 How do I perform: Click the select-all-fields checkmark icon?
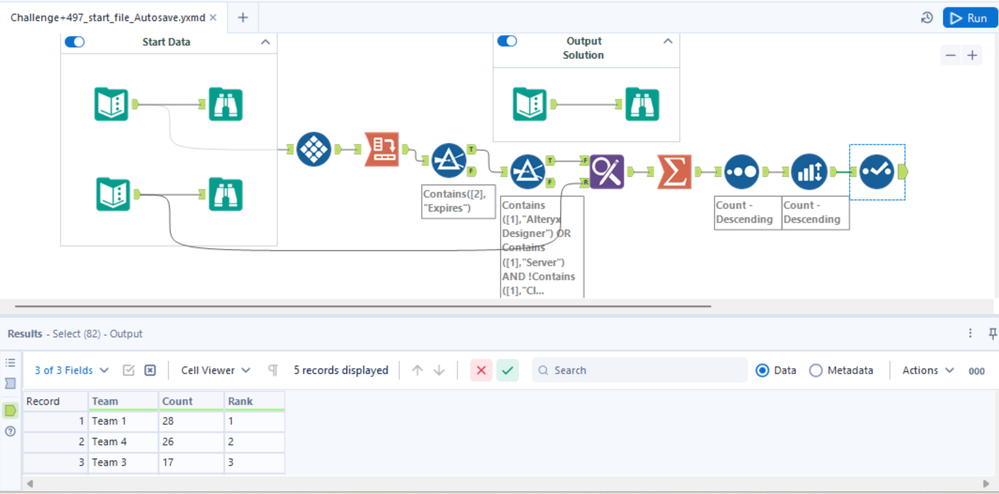128,370
